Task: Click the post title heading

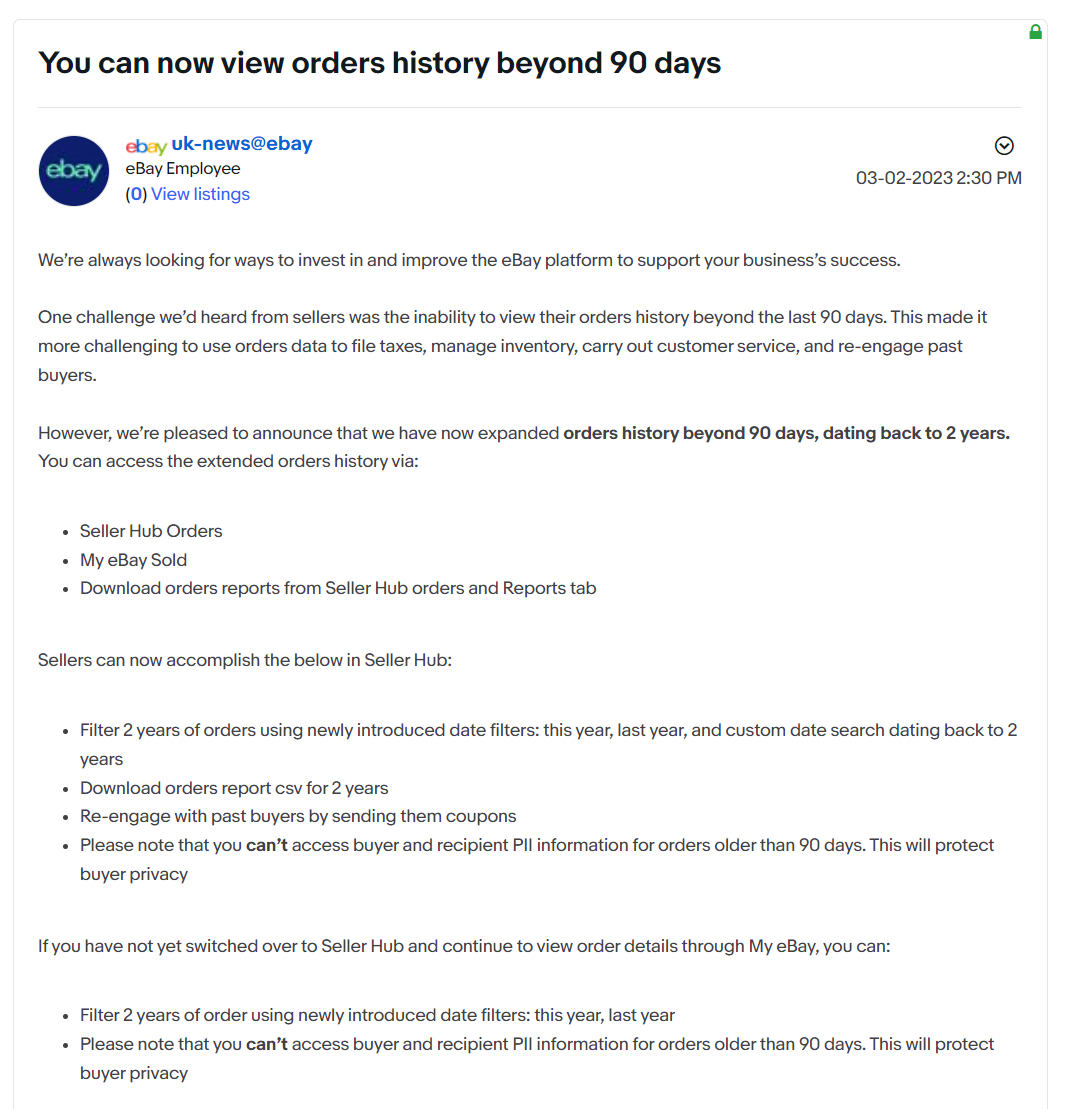Action: [x=379, y=63]
